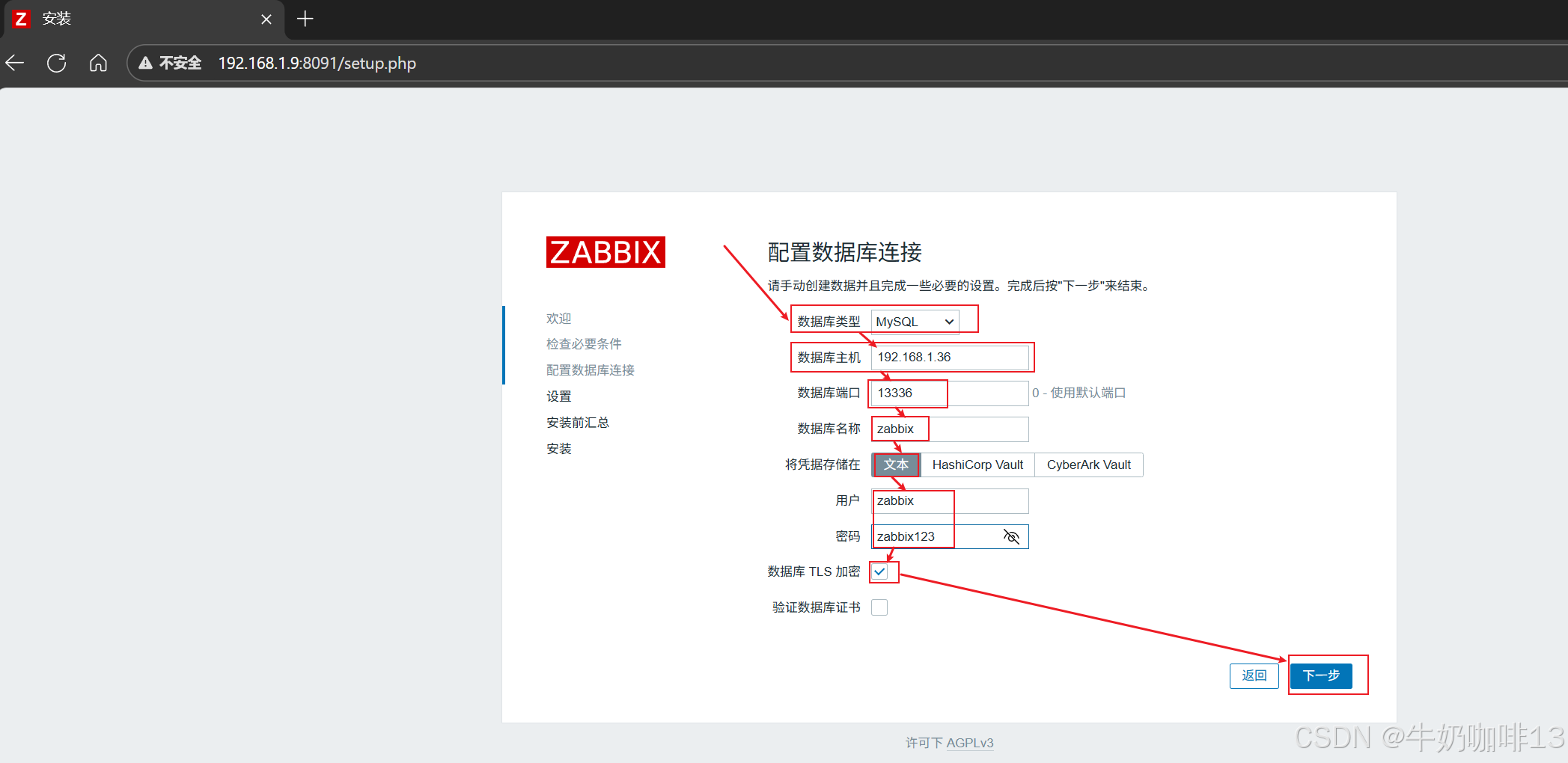Uncheck 数据库 TLS 加密 checkbox
Image resolution: width=1568 pixels, height=763 pixels.
pos(879,572)
